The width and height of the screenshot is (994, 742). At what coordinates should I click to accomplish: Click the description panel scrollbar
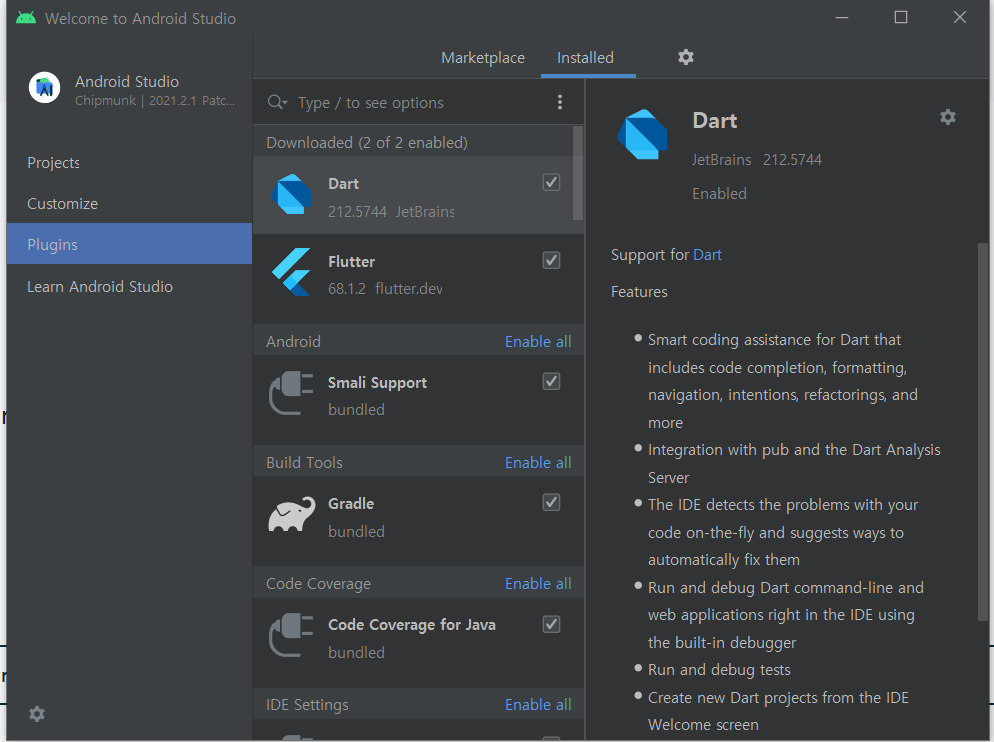[983, 431]
